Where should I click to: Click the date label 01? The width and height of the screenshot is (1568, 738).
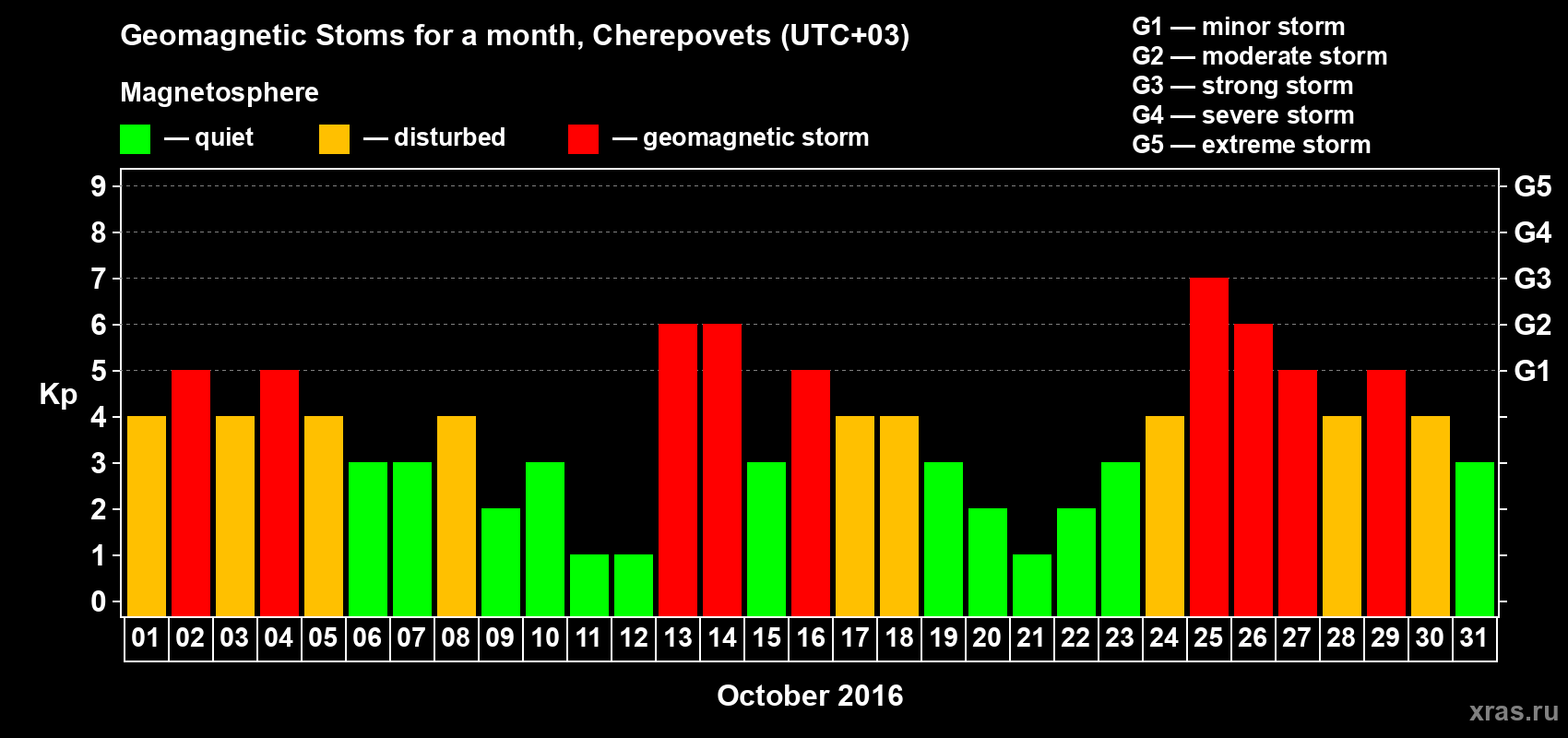(x=146, y=637)
